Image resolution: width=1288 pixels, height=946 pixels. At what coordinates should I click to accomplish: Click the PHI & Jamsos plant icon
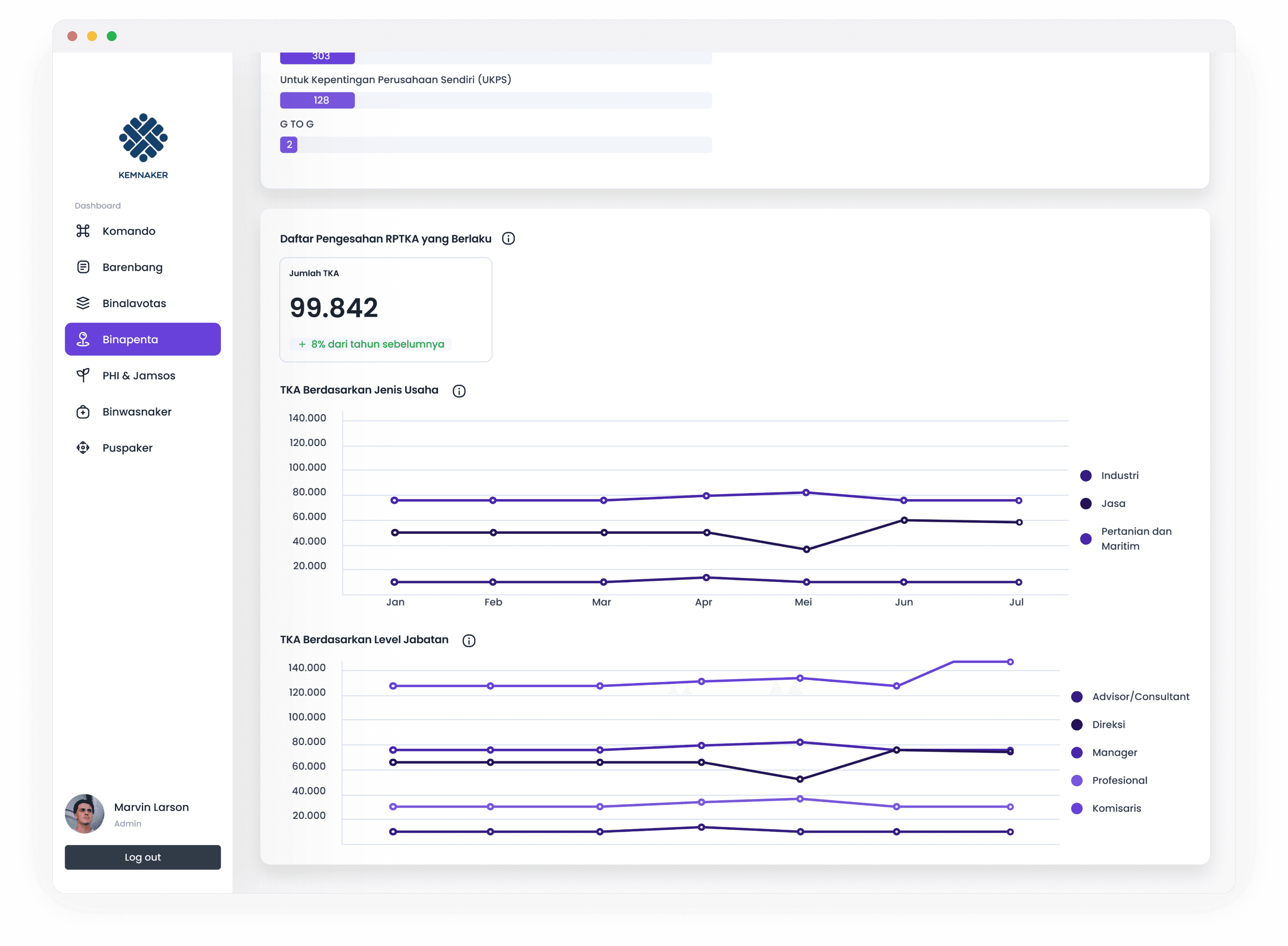pyautogui.click(x=83, y=375)
